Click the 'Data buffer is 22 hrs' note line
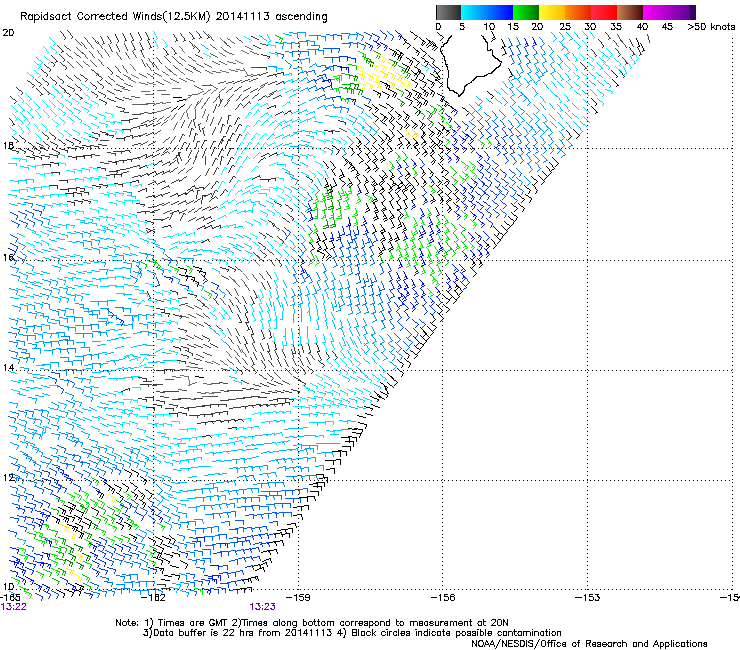 point(352,633)
